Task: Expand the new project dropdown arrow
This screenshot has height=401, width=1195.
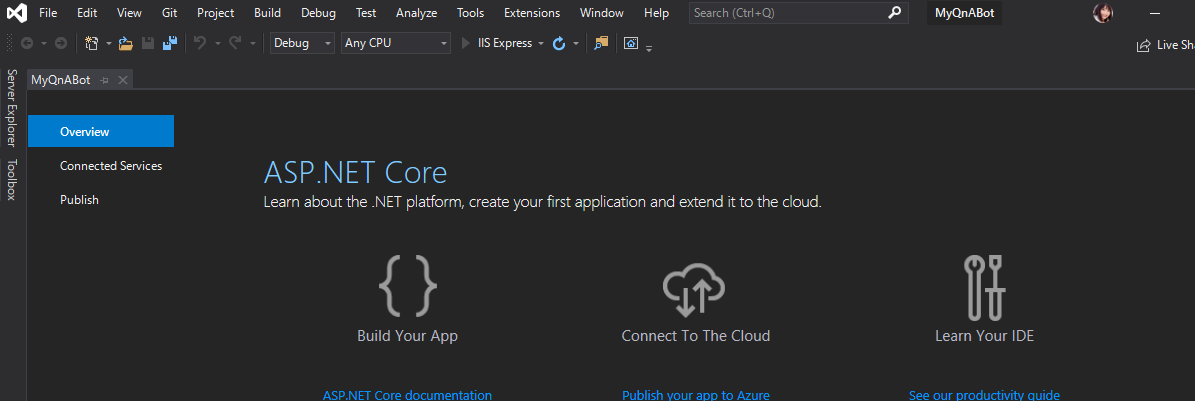Action: (109, 43)
